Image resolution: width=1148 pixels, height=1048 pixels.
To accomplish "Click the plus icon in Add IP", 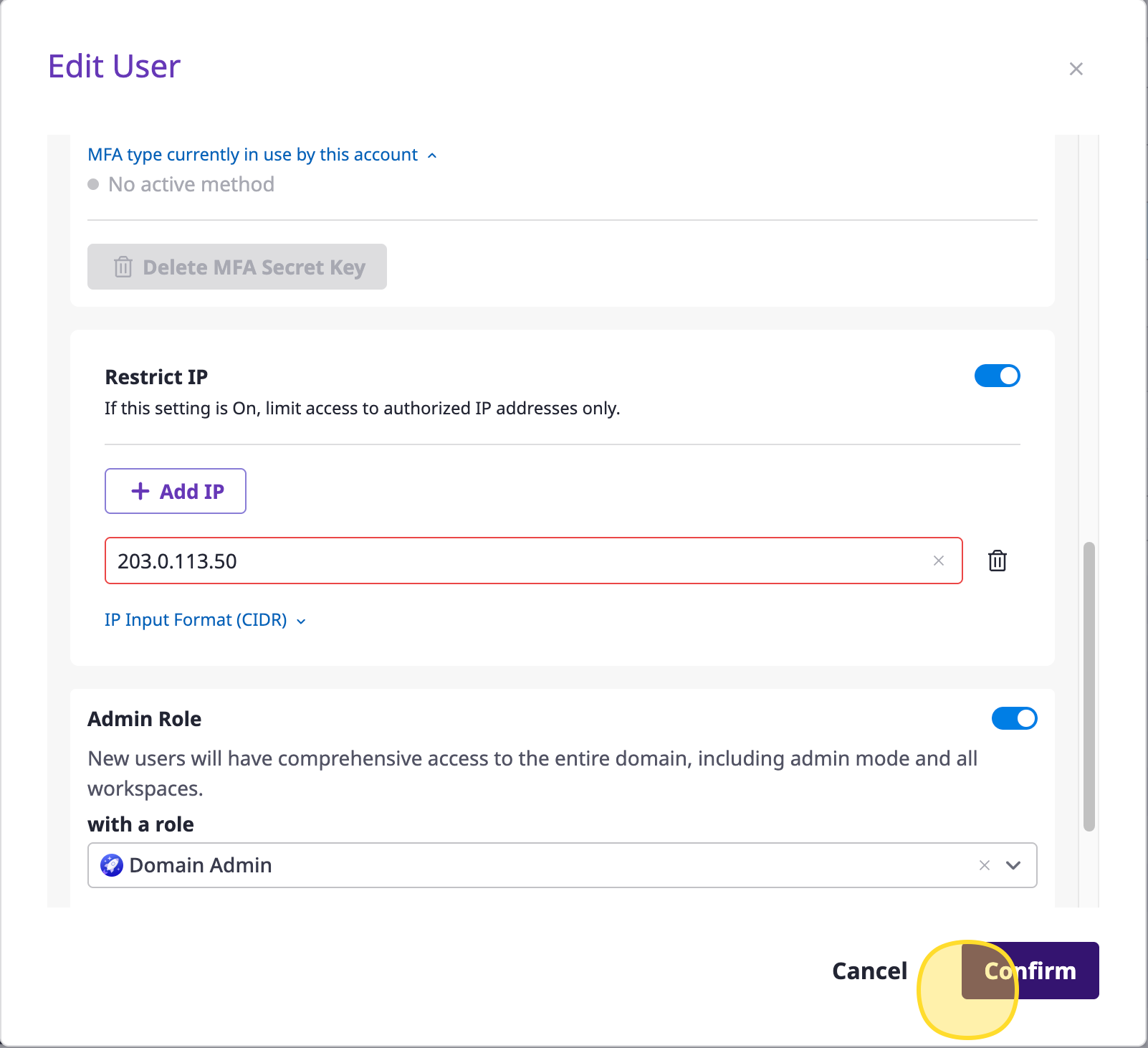I will (140, 491).
